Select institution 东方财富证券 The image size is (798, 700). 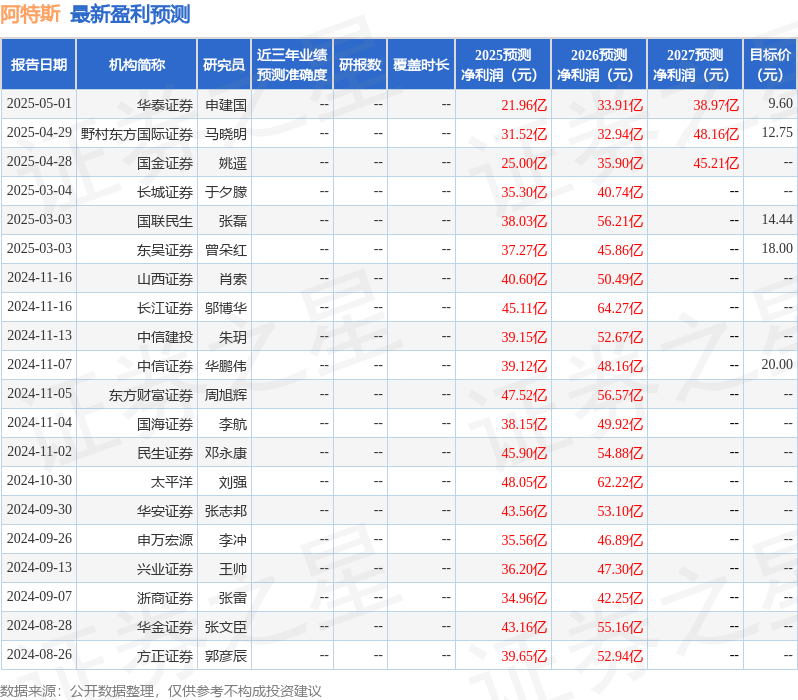pos(151,396)
